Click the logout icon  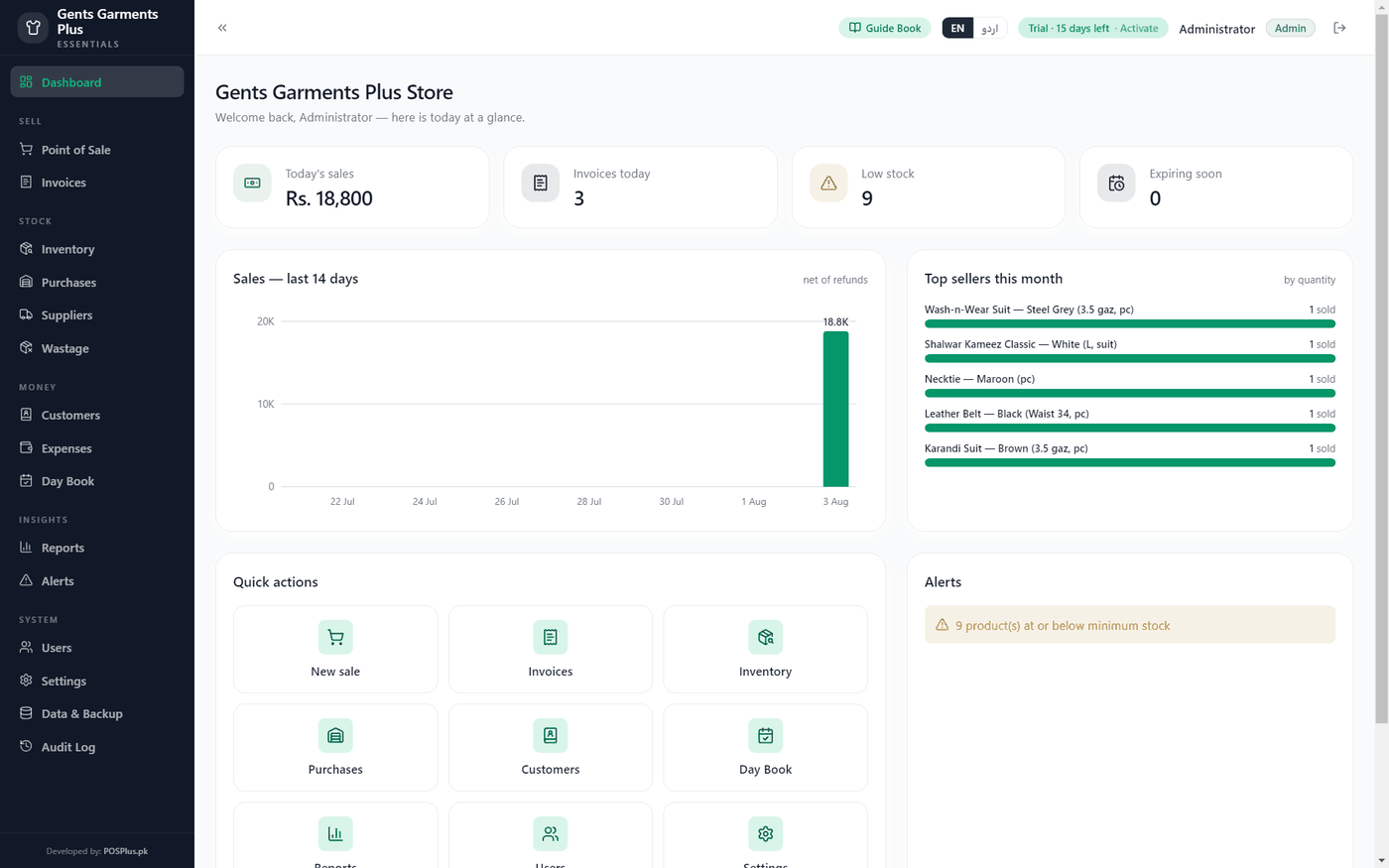tap(1339, 28)
